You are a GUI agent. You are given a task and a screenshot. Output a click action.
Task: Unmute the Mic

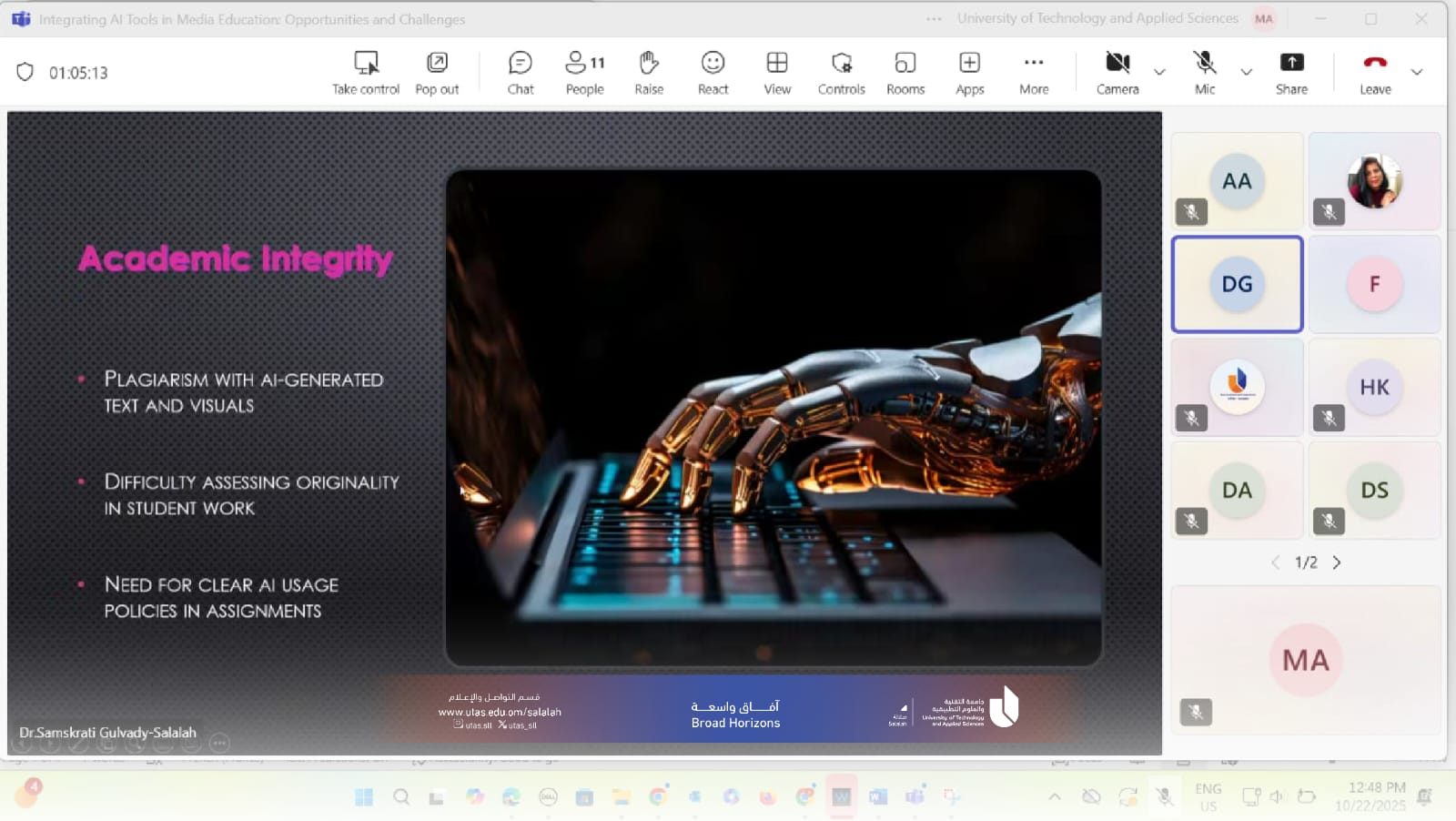1205,73
